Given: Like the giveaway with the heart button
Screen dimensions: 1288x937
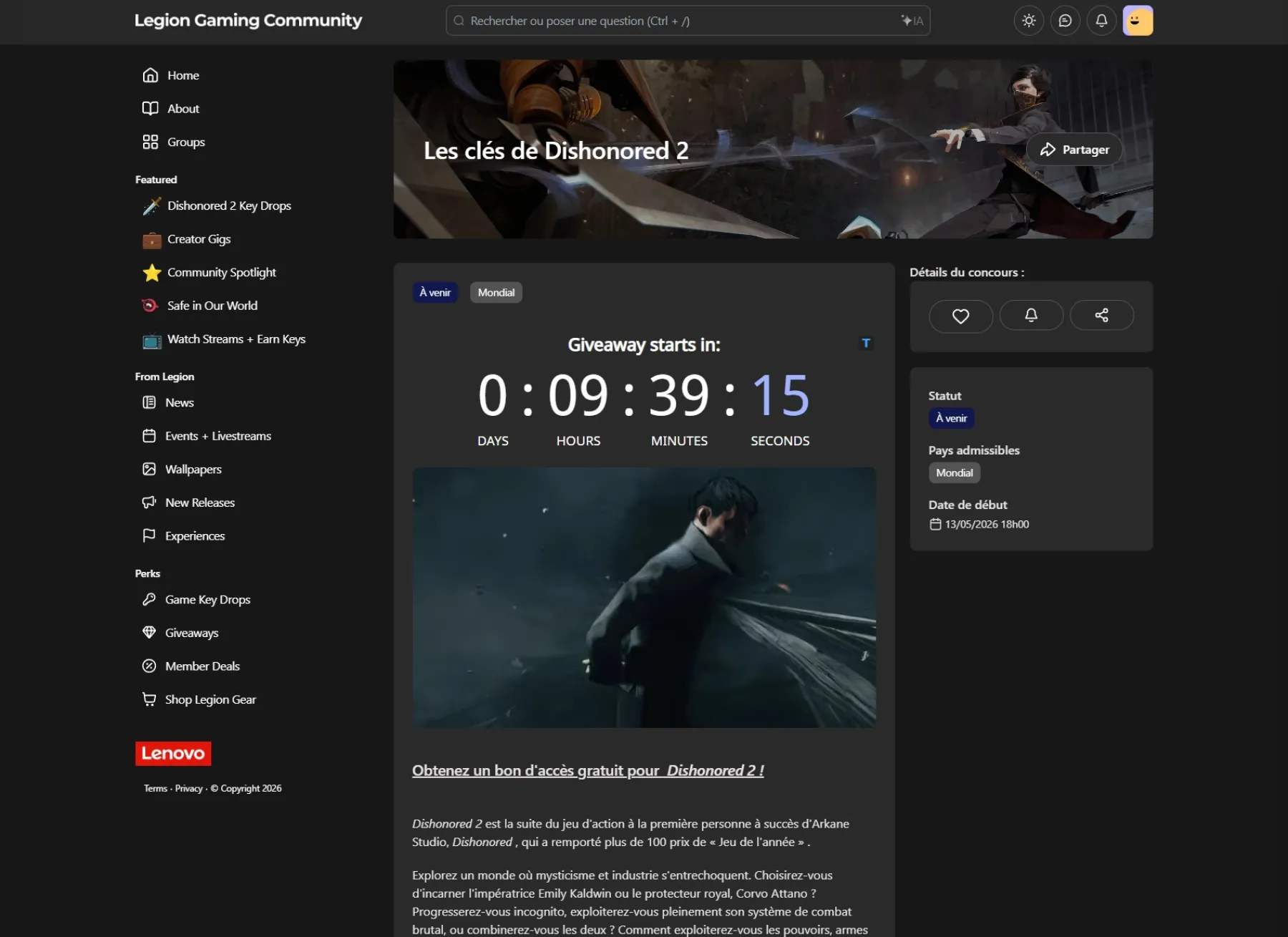Looking at the screenshot, I should pos(961,316).
